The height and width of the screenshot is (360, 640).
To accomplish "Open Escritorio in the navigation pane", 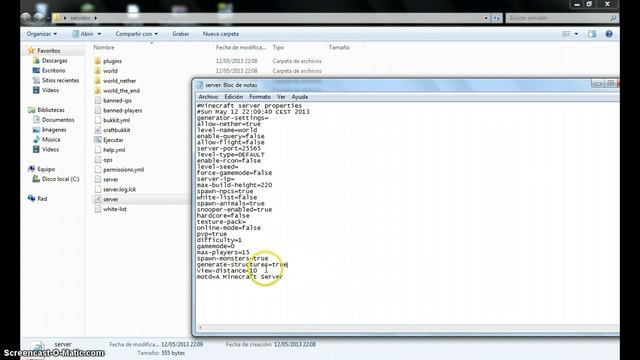I will pyautogui.click(x=53, y=70).
